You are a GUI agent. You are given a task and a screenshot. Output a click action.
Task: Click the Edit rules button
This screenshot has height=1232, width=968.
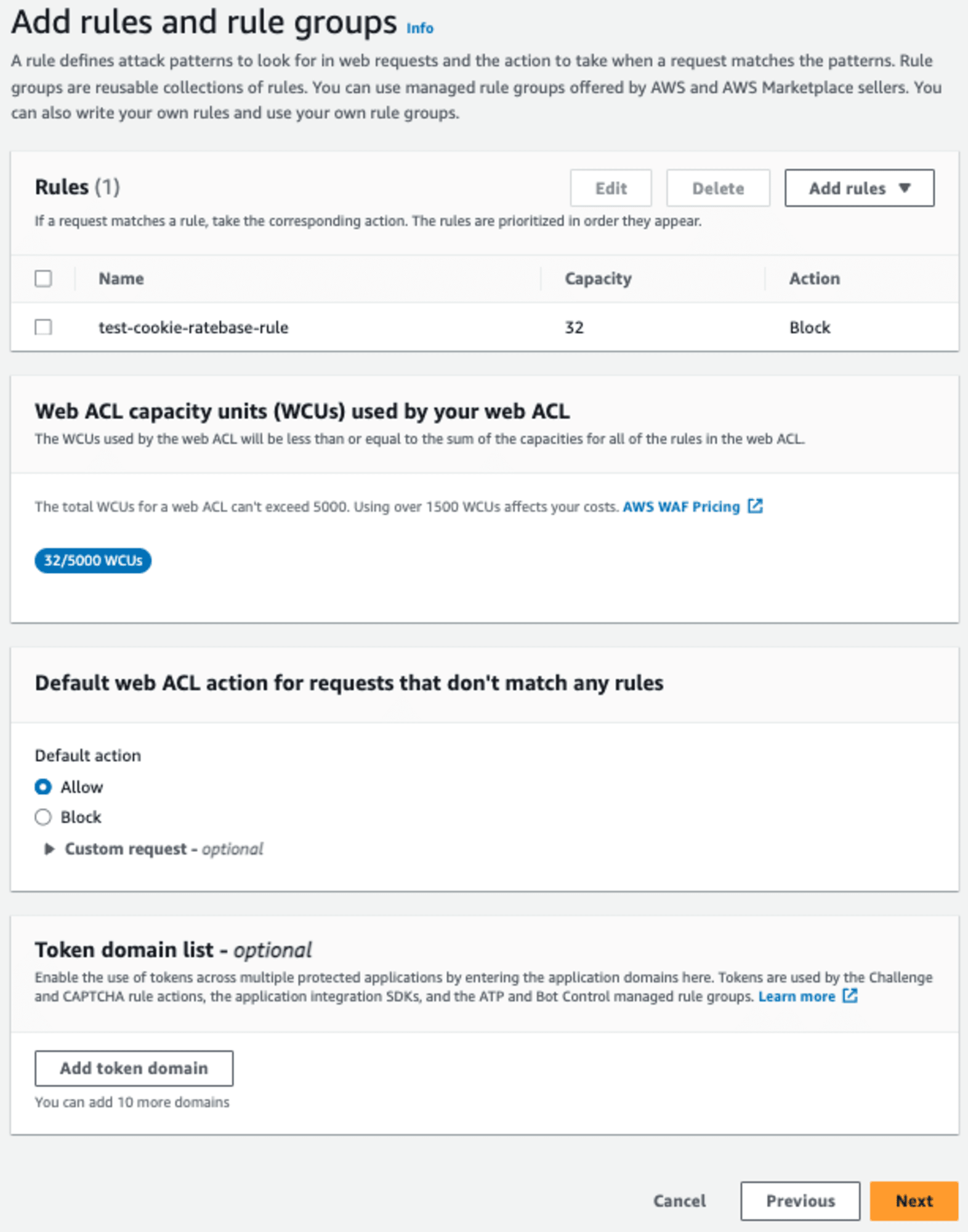(610, 188)
